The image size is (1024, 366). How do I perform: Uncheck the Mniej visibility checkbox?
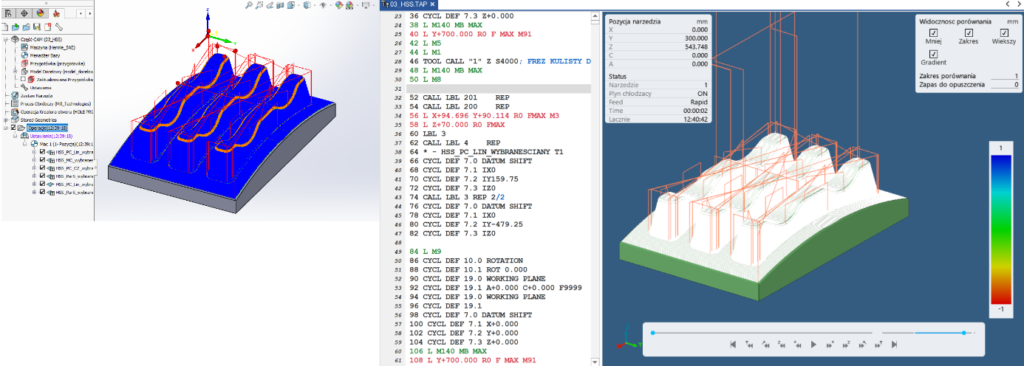click(x=933, y=33)
